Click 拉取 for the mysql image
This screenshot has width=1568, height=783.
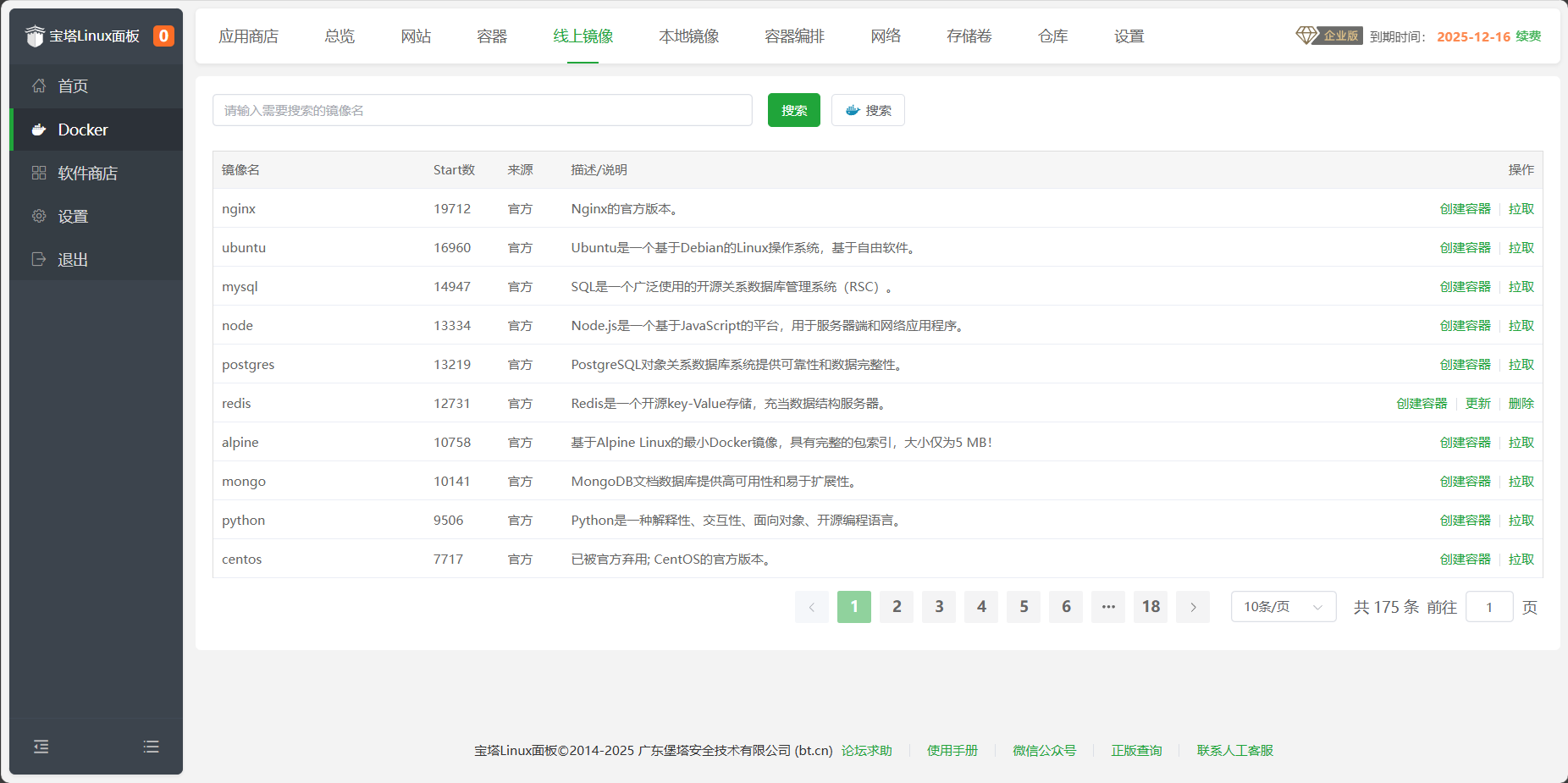1521,286
